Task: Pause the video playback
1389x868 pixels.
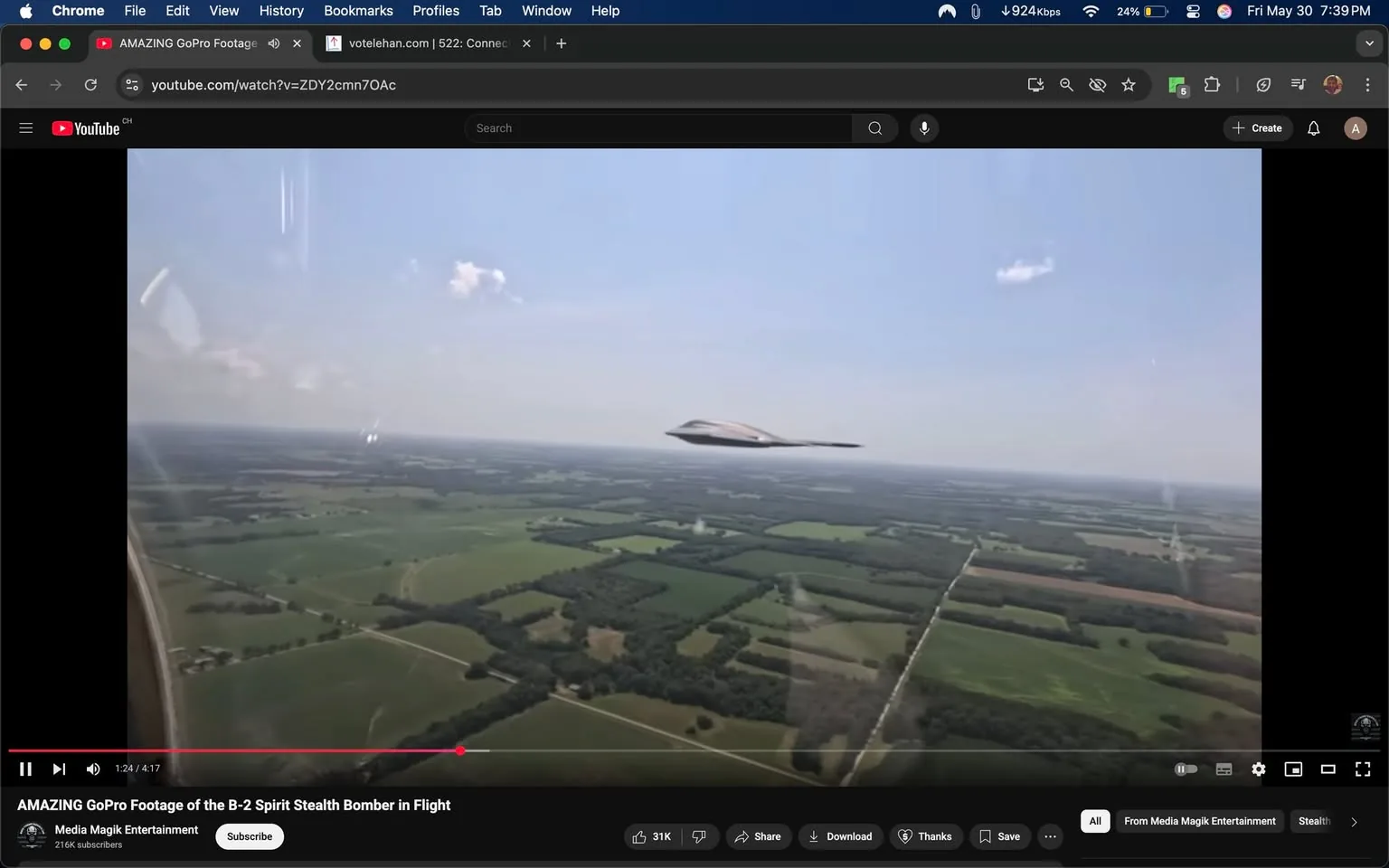Action: click(x=24, y=769)
